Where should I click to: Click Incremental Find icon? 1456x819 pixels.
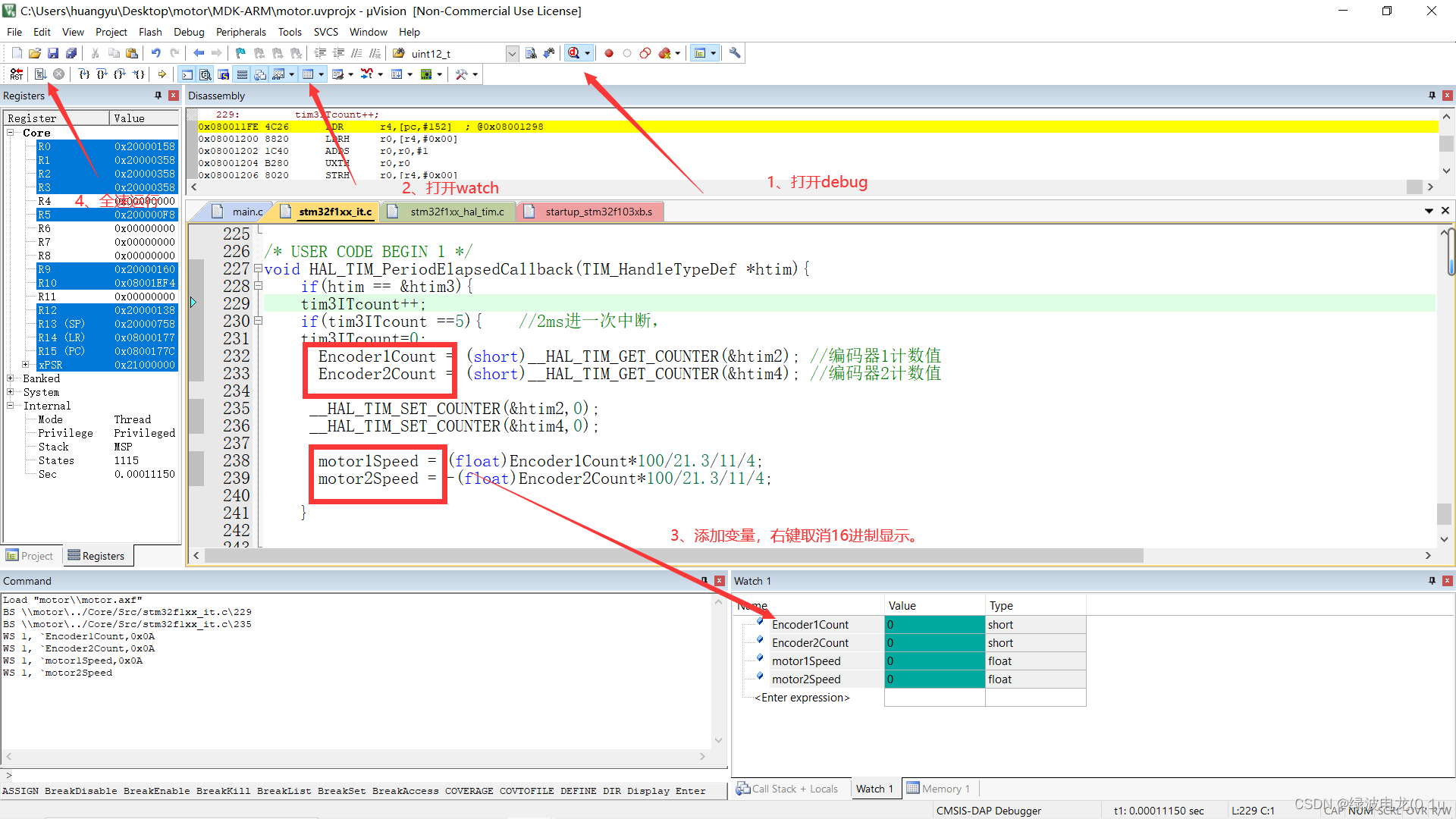pyautogui.click(x=549, y=53)
